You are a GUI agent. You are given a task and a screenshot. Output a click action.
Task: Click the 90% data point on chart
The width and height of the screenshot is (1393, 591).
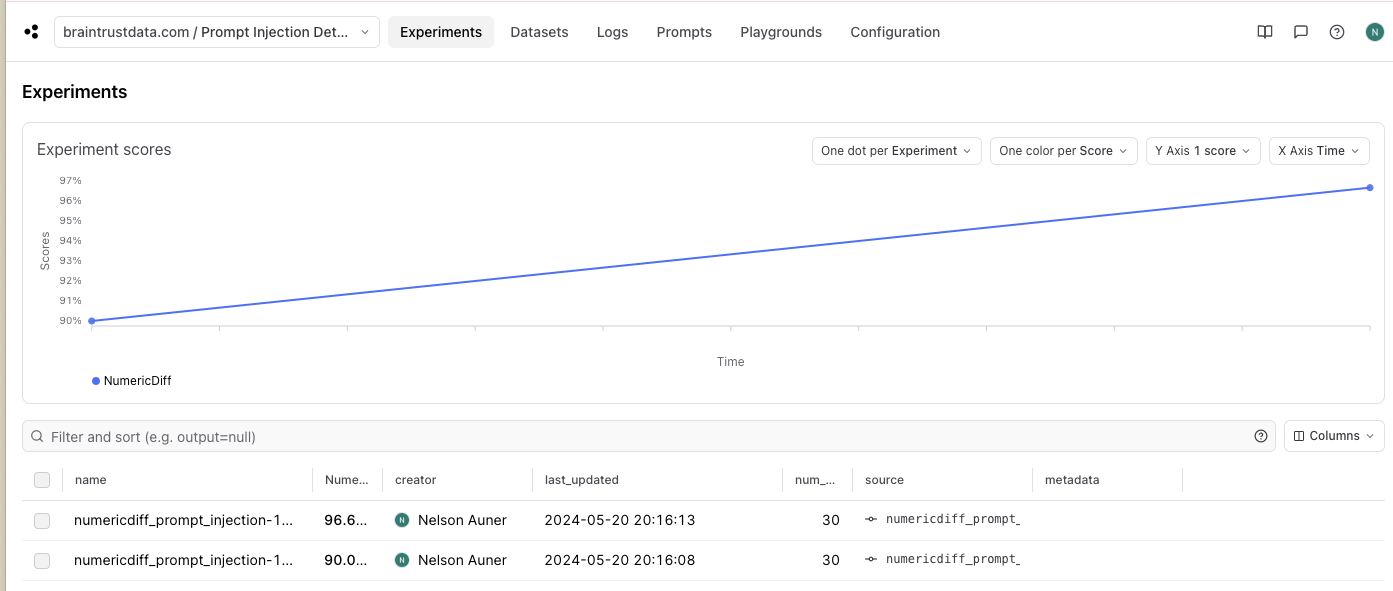pos(92,321)
